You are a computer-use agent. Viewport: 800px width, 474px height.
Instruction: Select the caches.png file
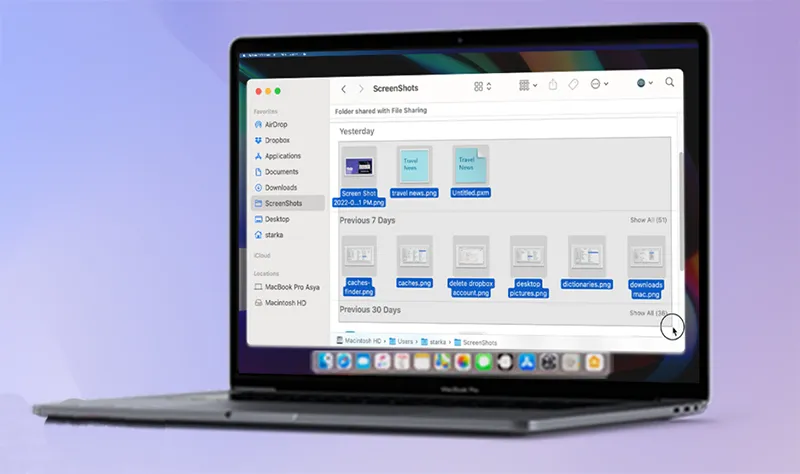coord(414,261)
